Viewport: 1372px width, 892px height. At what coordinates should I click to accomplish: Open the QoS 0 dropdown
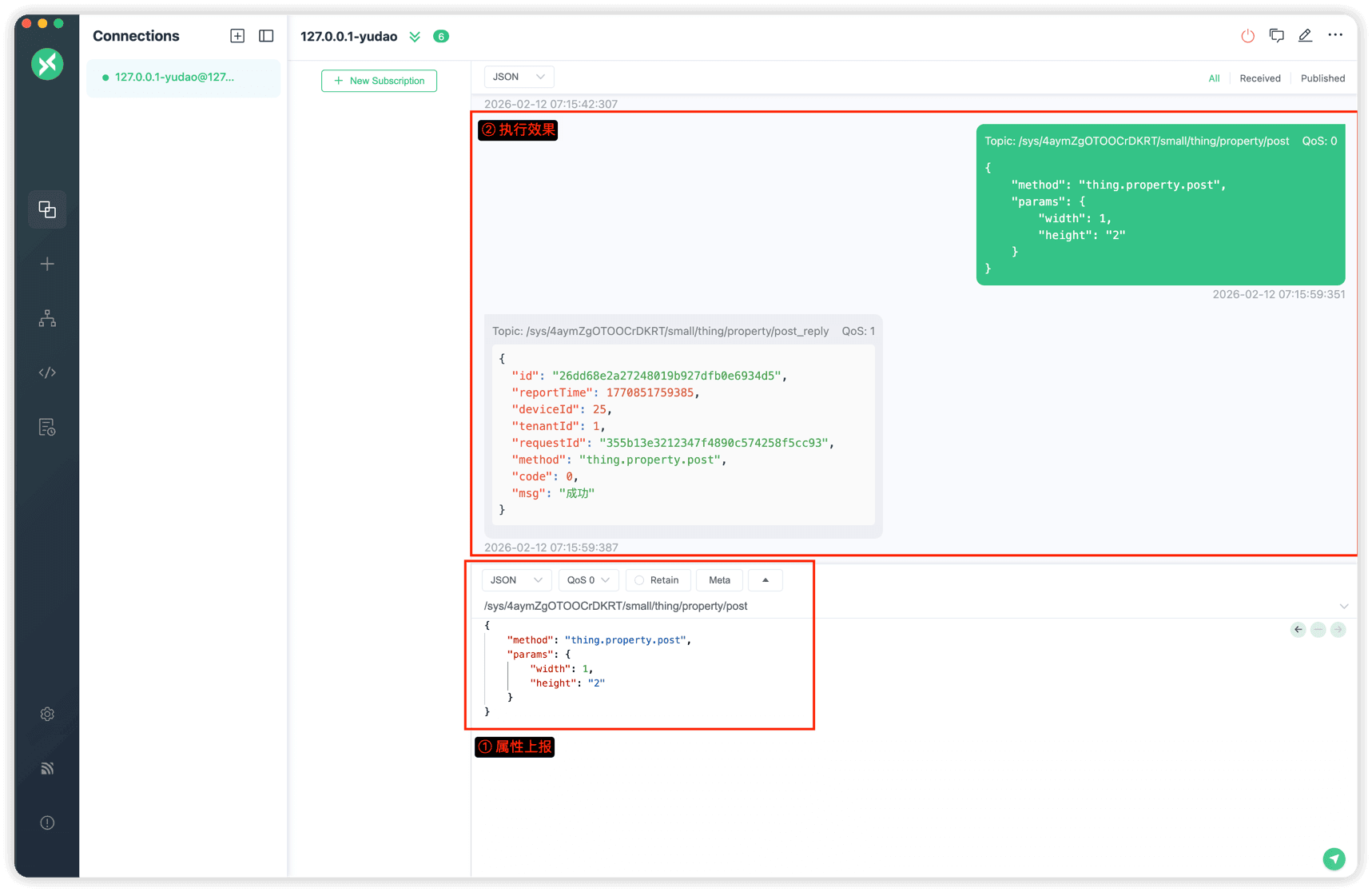click(x=588, y=580)
